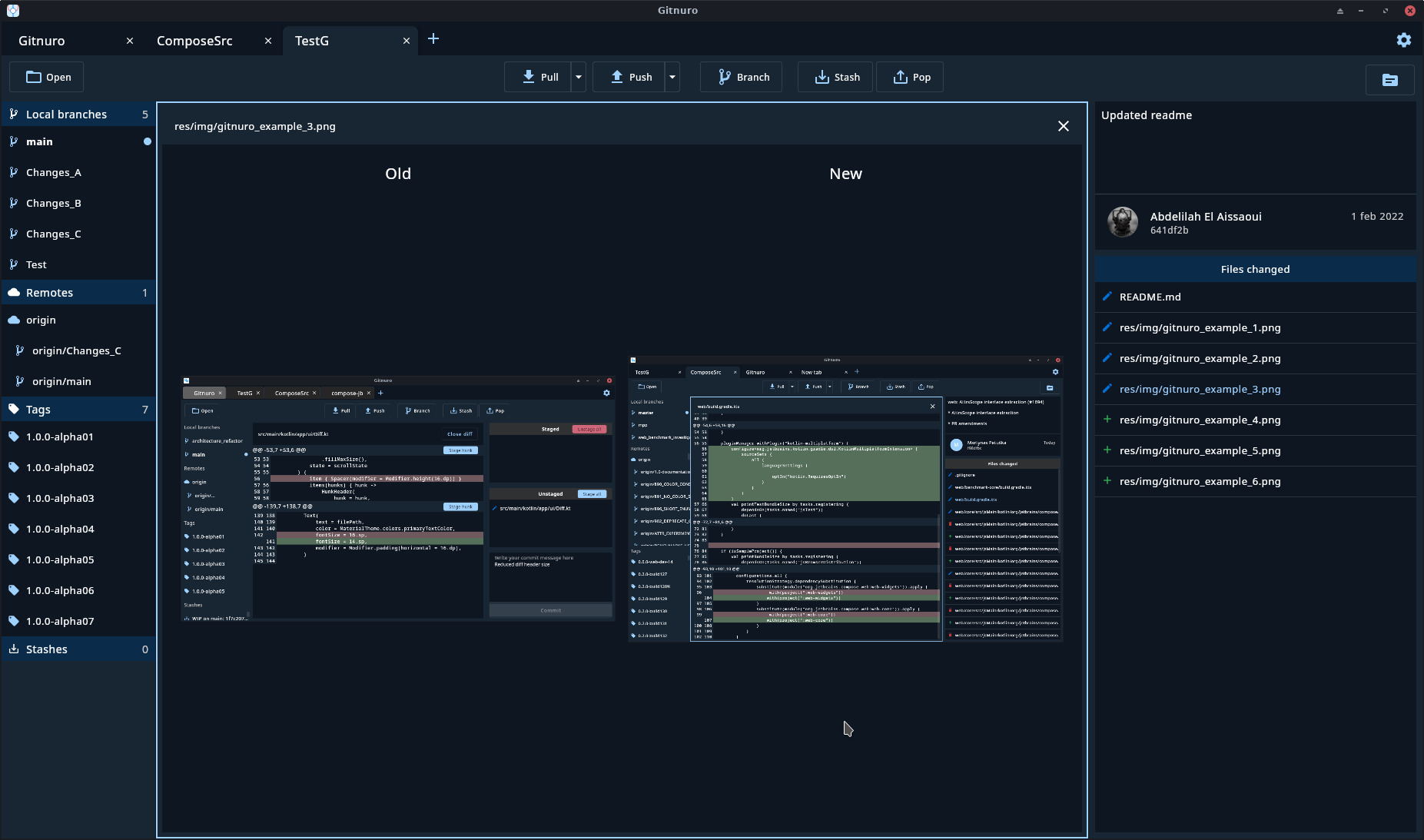Select tag 1.0.0-alpha06
The image size is (1424, 840).
coord(78,590)
